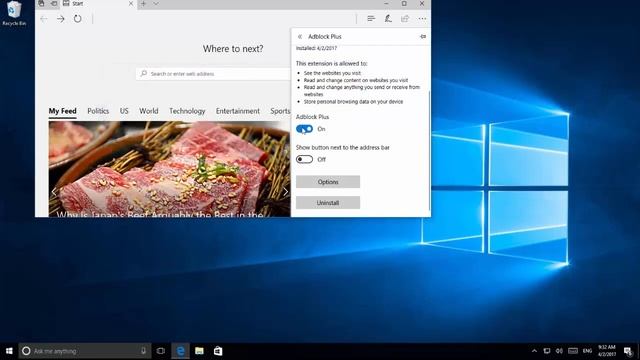The width and height of the screenshot is (640, 360).
Task: Open the tabs you've set aside icon
Action: [x=41, y=4]
